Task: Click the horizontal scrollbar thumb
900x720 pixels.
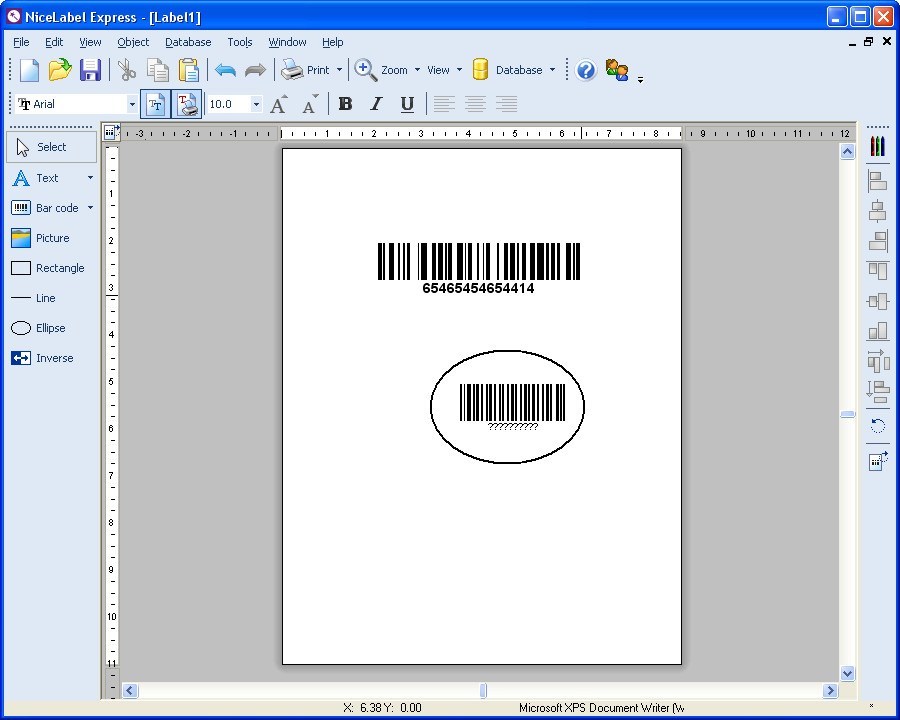Action: pos(483,690)
